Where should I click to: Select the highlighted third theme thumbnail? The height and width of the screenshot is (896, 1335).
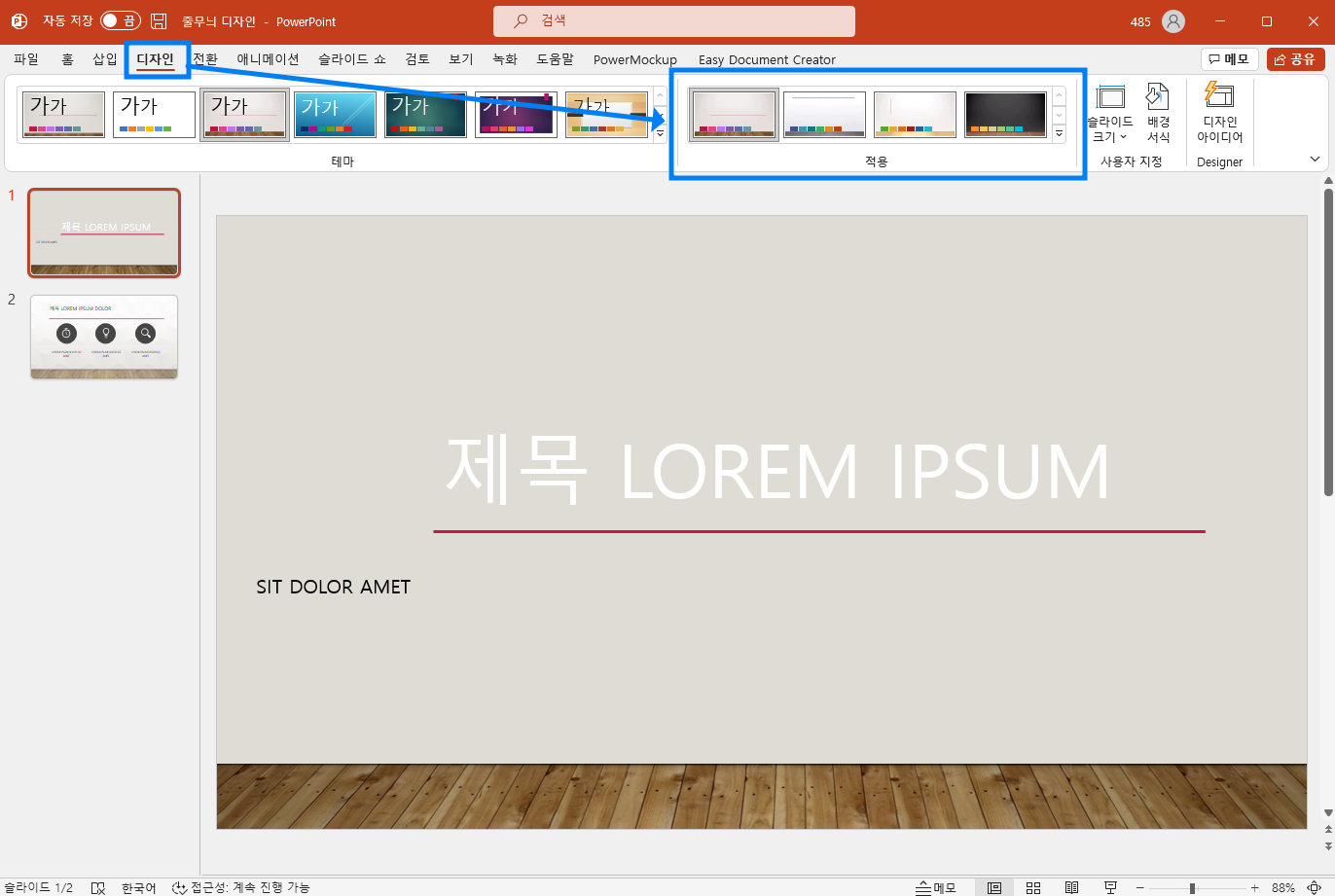pos(245,115)
